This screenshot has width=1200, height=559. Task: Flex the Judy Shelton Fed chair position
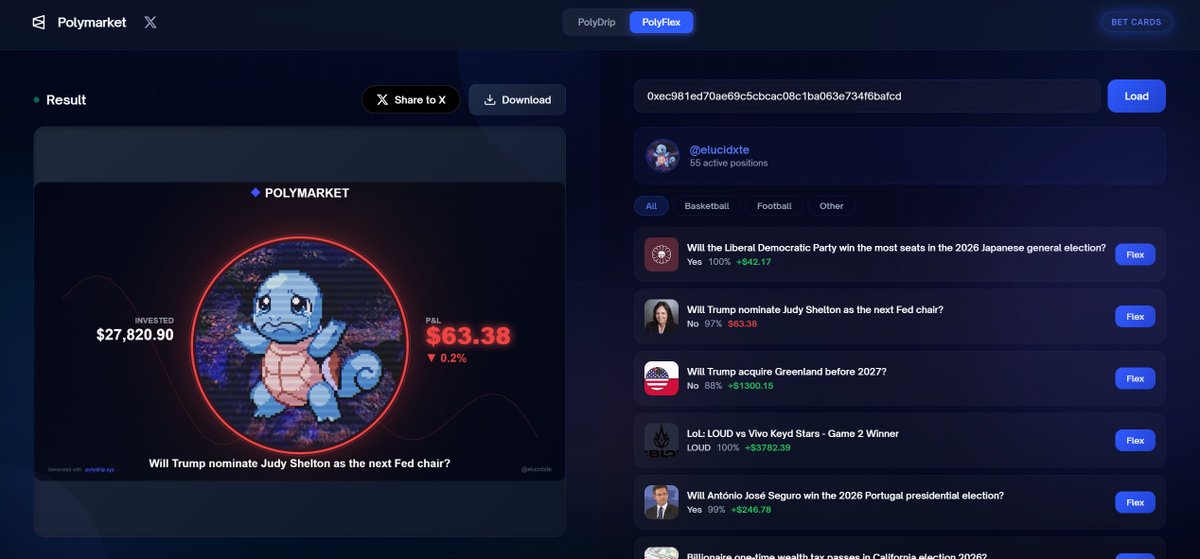pyautogui.click(x=1135, y=316)
